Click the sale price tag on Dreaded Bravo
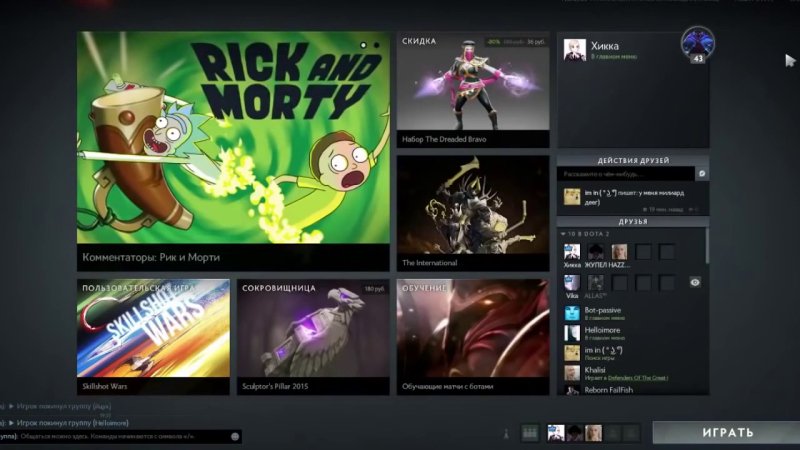The width and height of the screenshot is (800, 450). coord(515,42)
